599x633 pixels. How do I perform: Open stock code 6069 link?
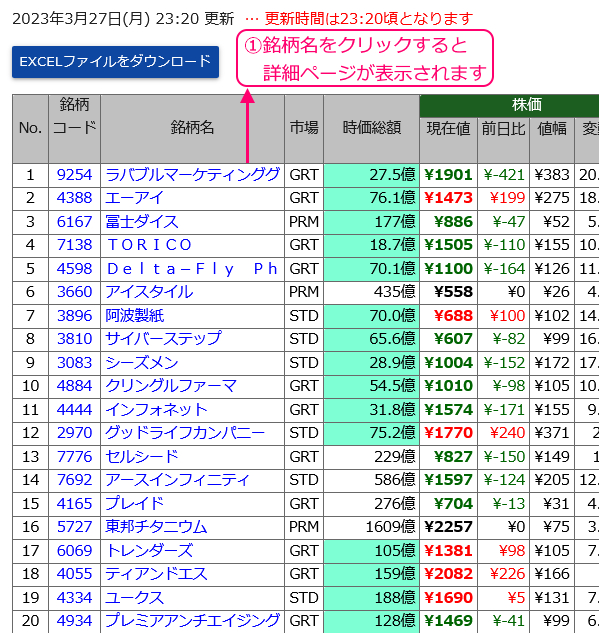(75, 550)
